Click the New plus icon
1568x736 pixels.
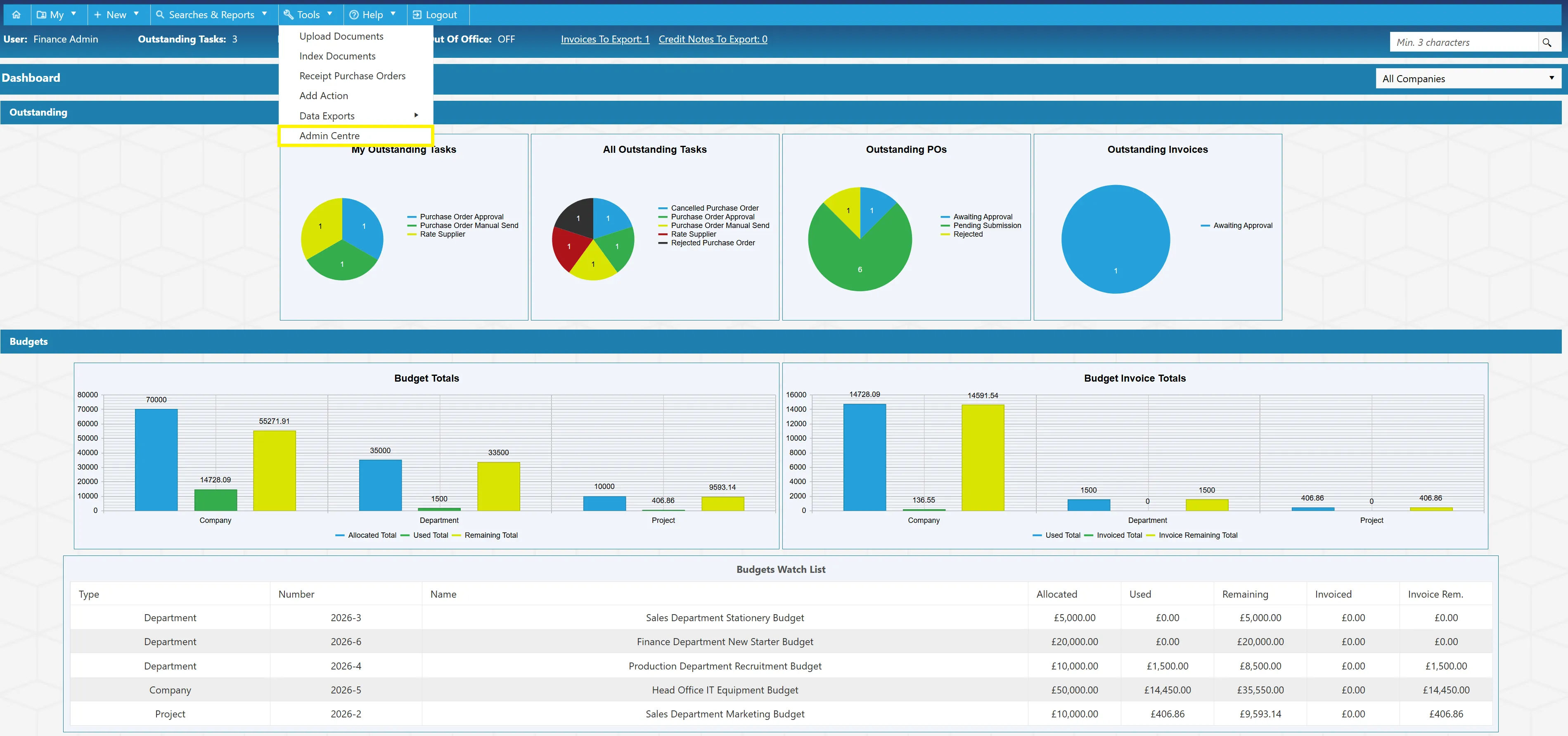click(97, 14)
